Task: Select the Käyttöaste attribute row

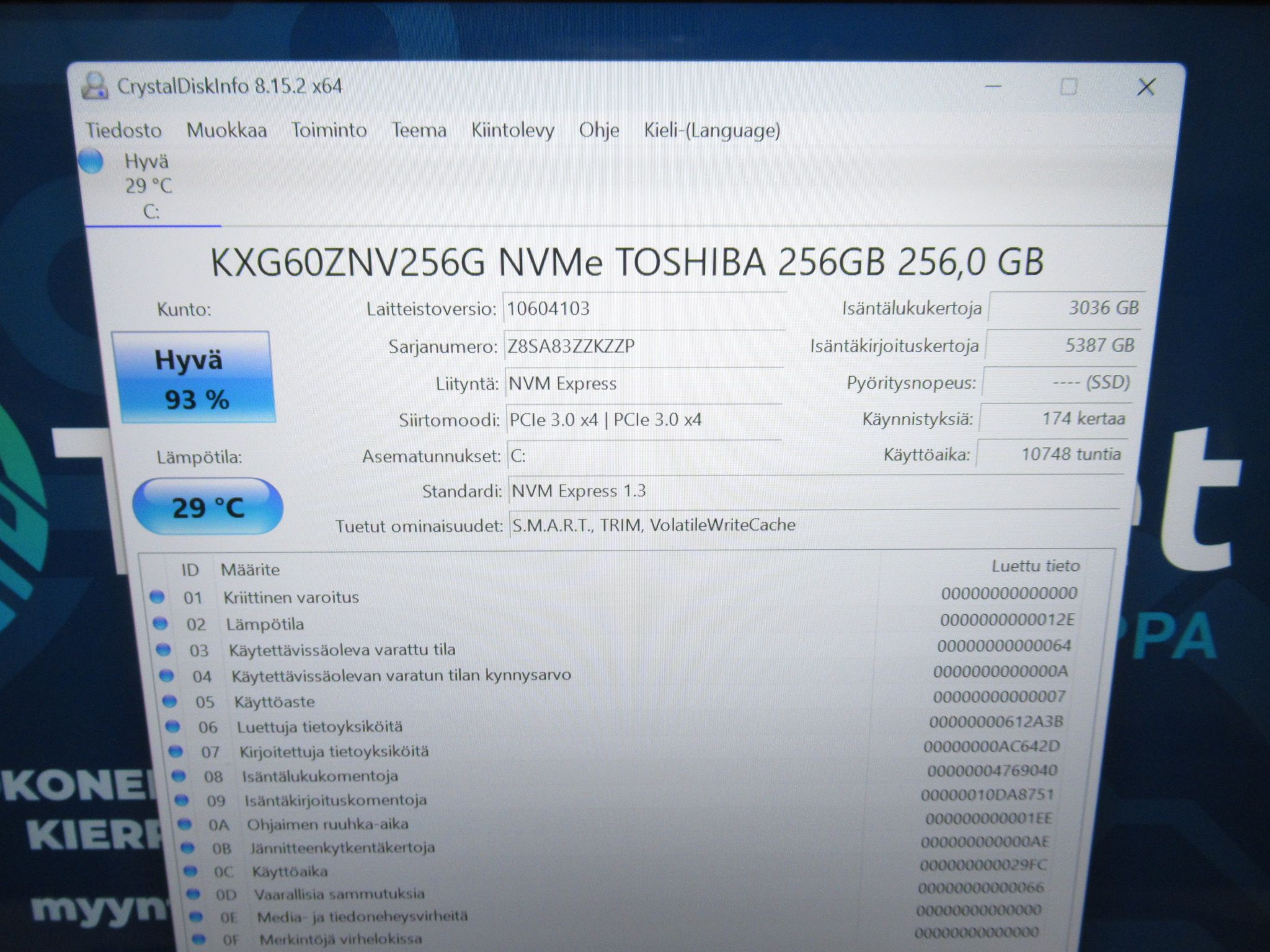Action: click(616, 699)
